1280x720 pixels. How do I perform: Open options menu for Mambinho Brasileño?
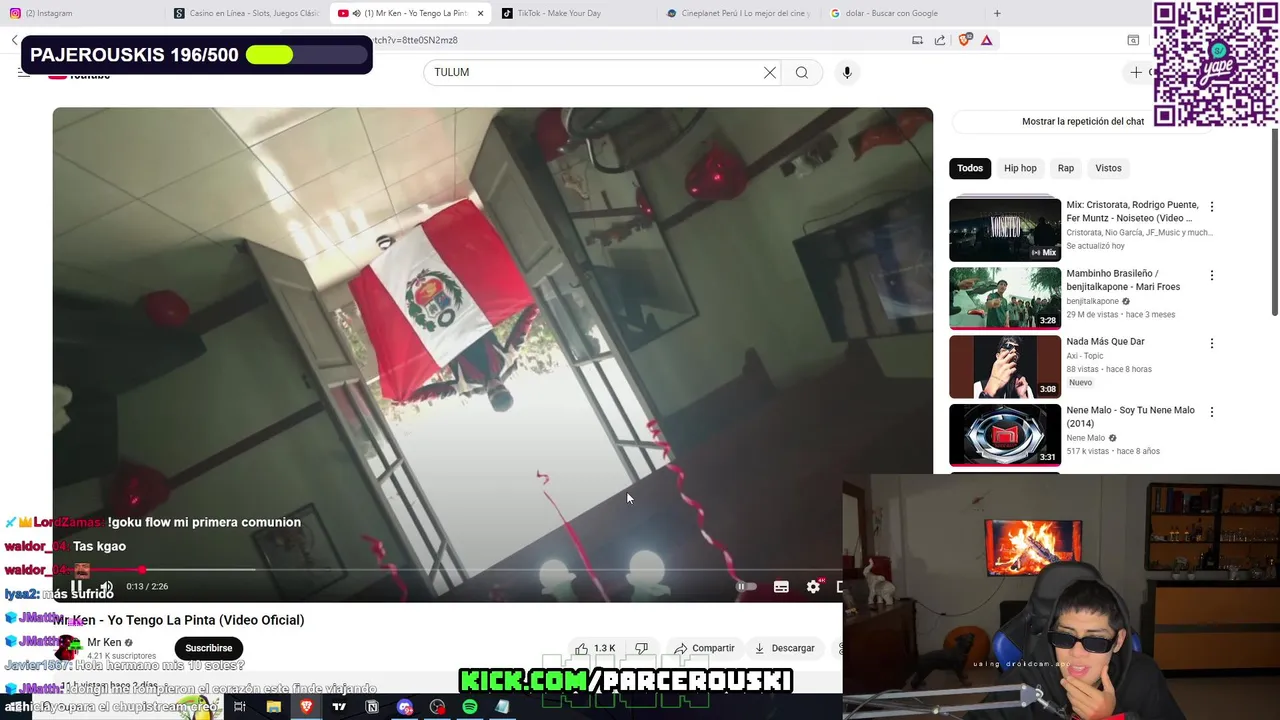1212,275
